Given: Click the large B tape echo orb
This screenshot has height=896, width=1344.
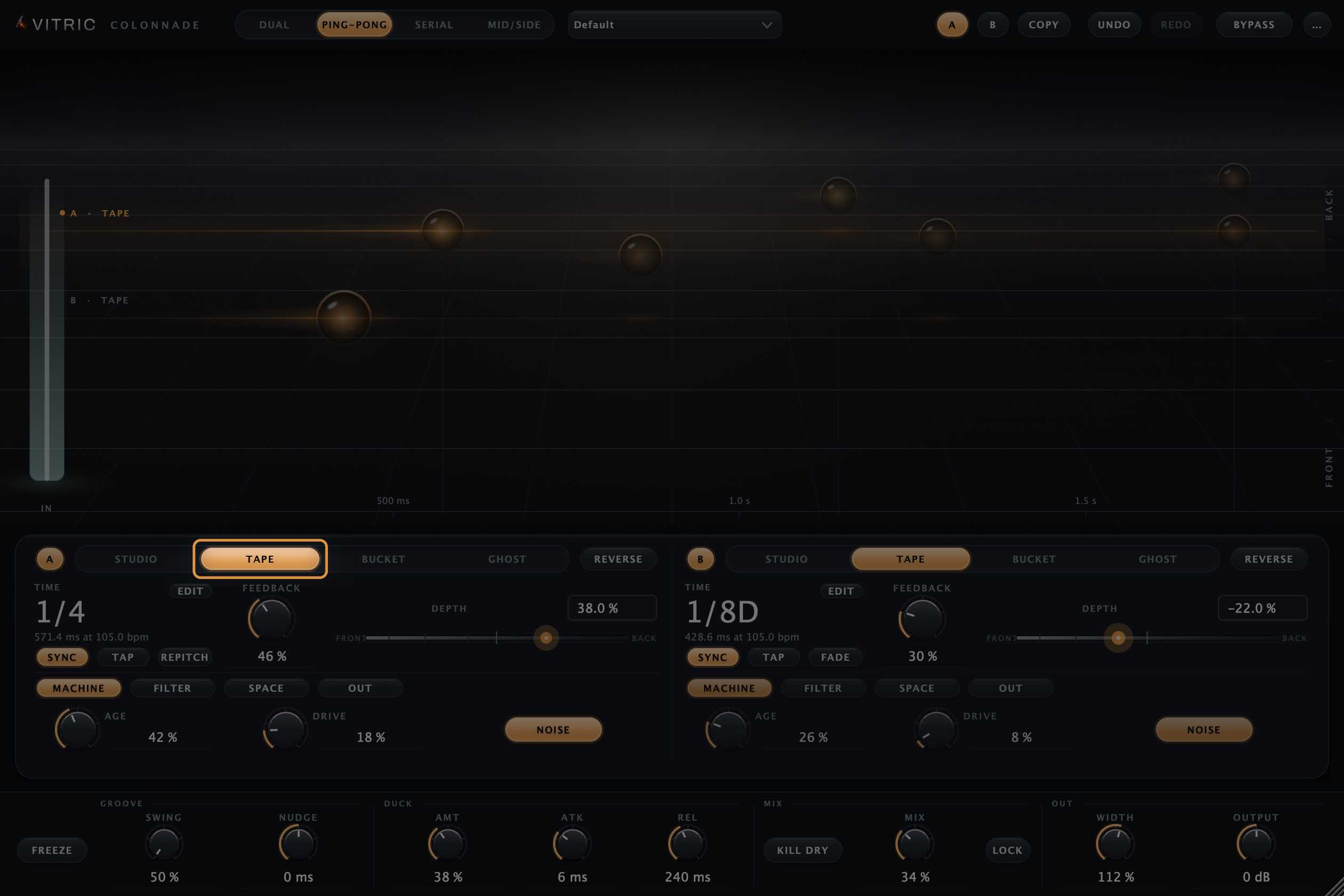Looking at the screenshot, I should coord(343,317).
